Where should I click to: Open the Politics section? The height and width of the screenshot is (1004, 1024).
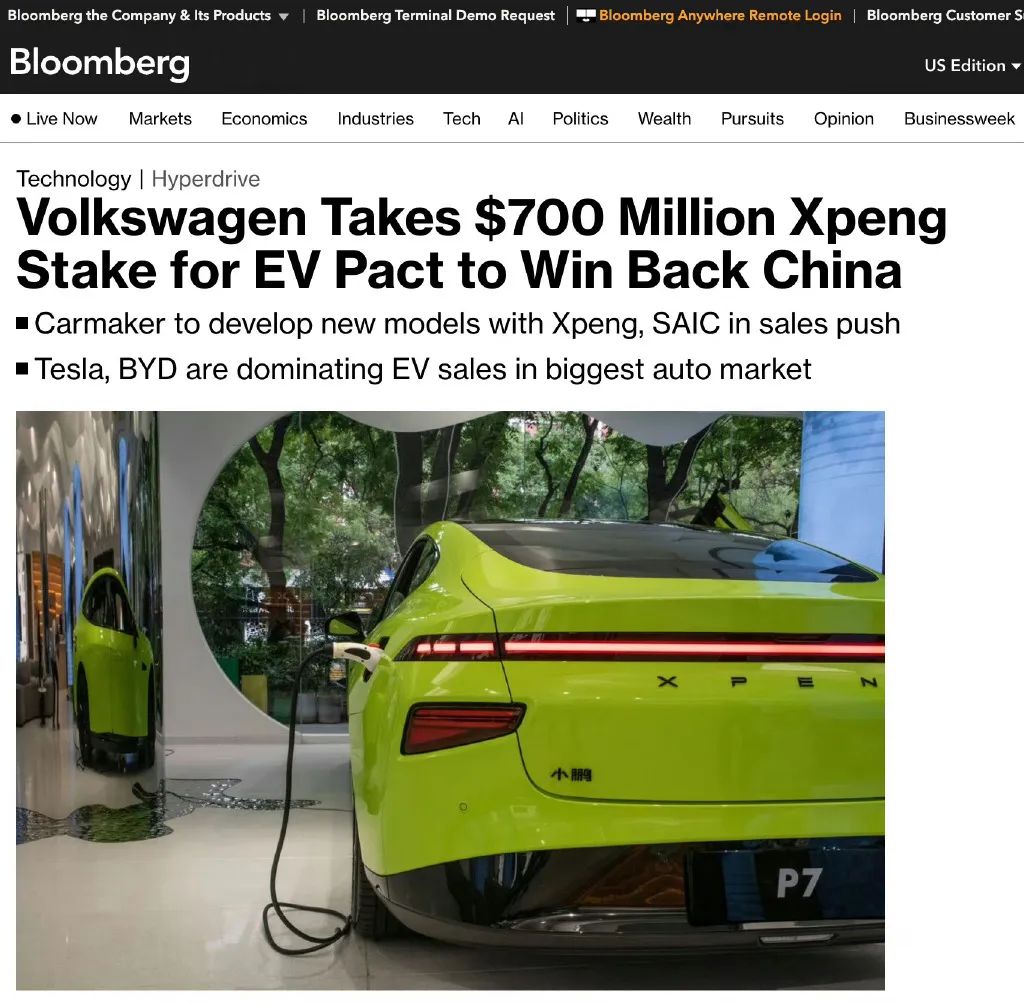point(580,119)
